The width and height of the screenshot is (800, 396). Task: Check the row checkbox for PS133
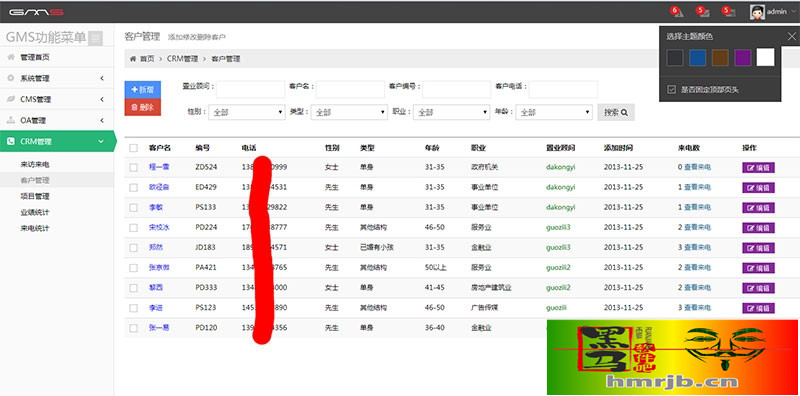point(134,208)
